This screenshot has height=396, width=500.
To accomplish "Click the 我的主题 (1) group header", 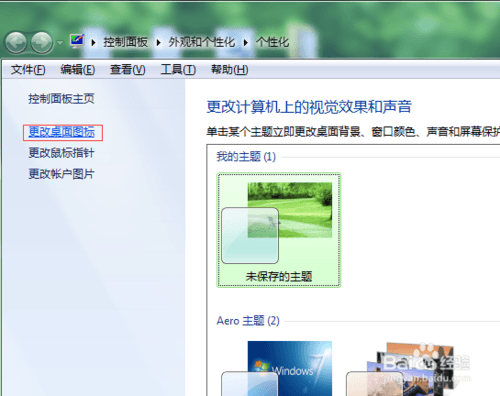I will coord(246,157).
